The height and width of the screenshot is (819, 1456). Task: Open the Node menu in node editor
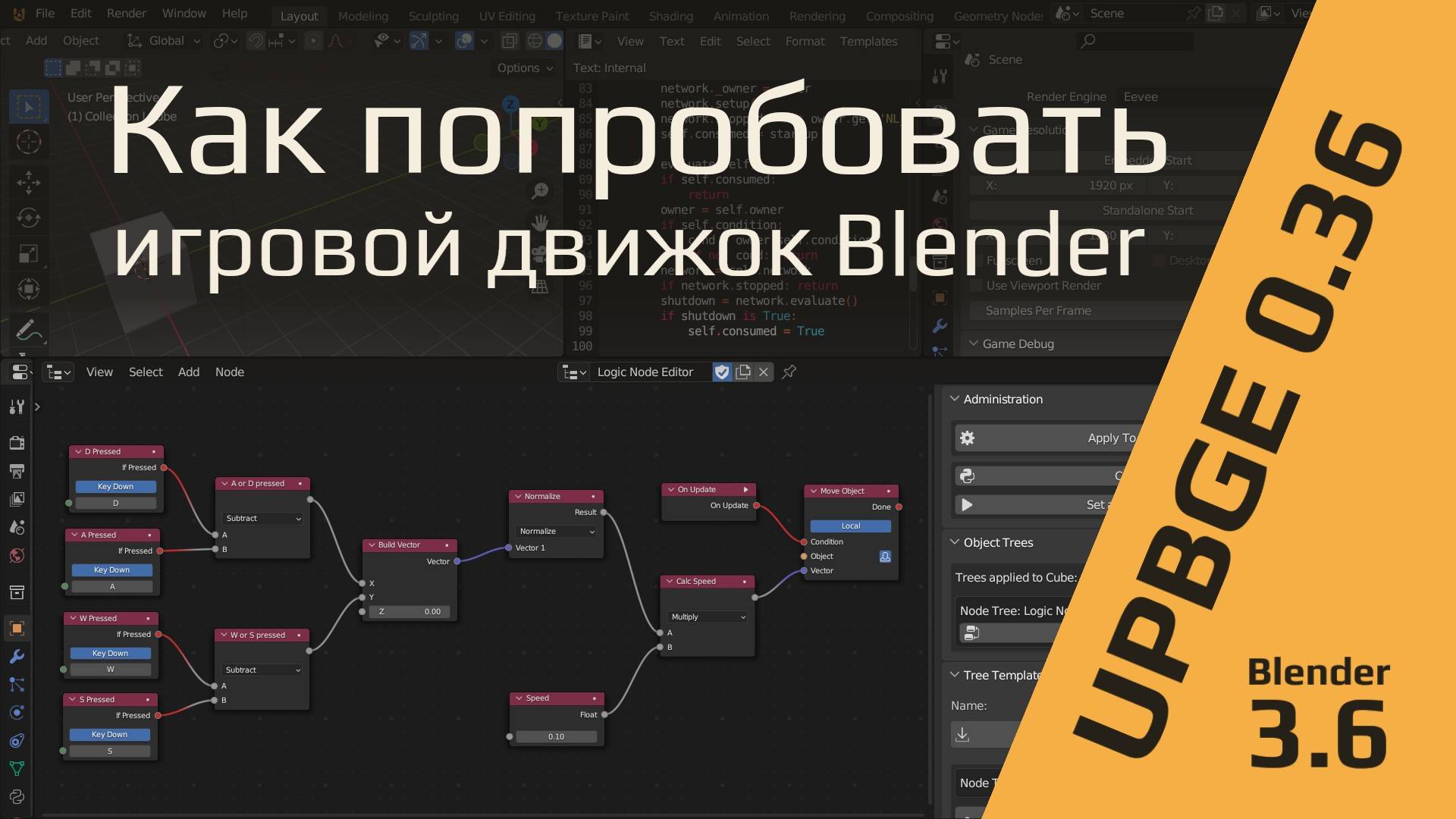click(229, 372)
